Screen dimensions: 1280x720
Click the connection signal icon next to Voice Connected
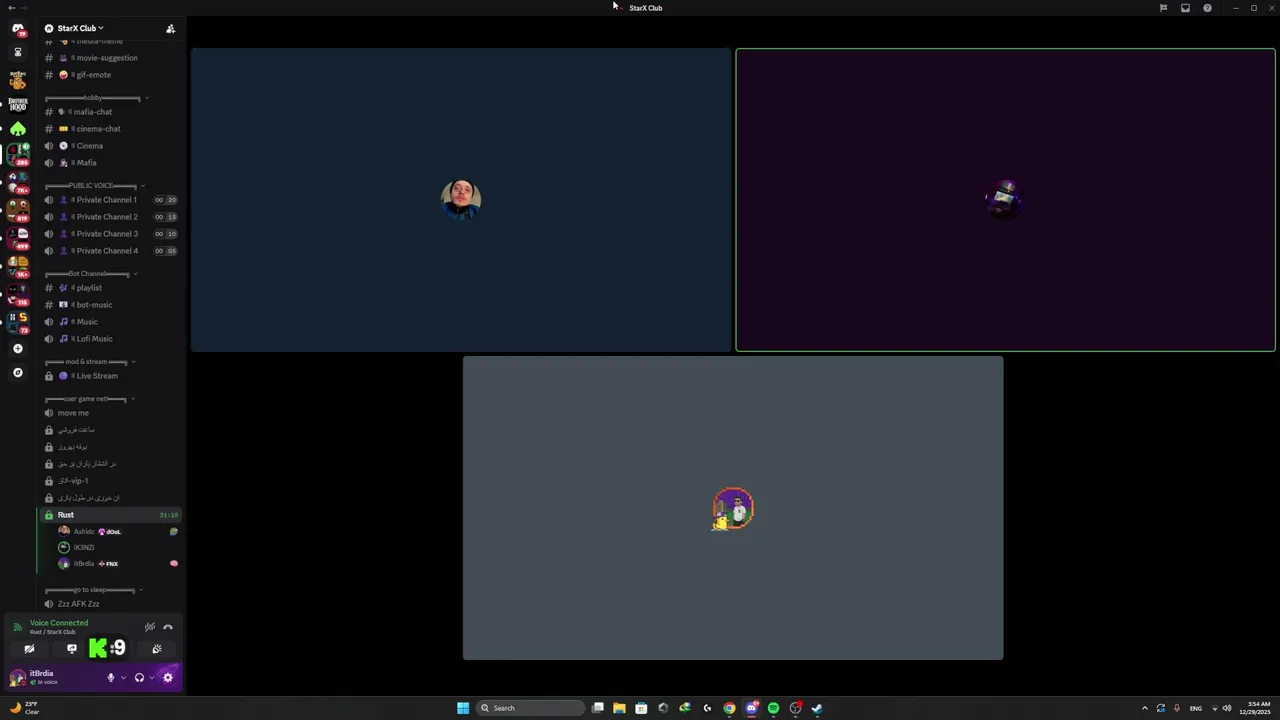tap(17, 627)
